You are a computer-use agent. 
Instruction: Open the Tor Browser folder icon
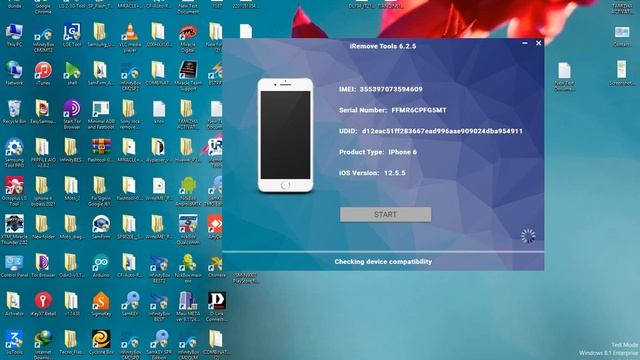coord(43,266)
